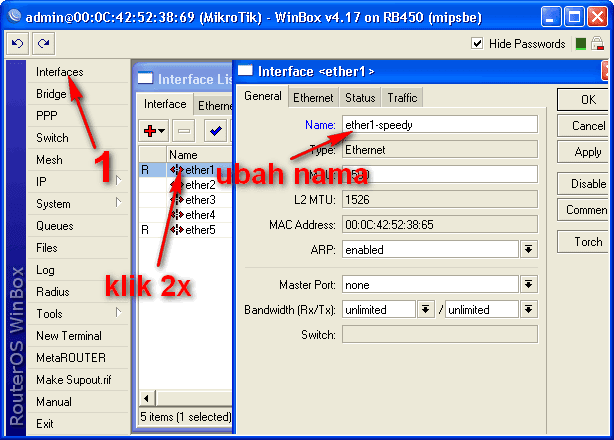
Task: Click the ARP field showing enabled
Action: pos(430,250)
